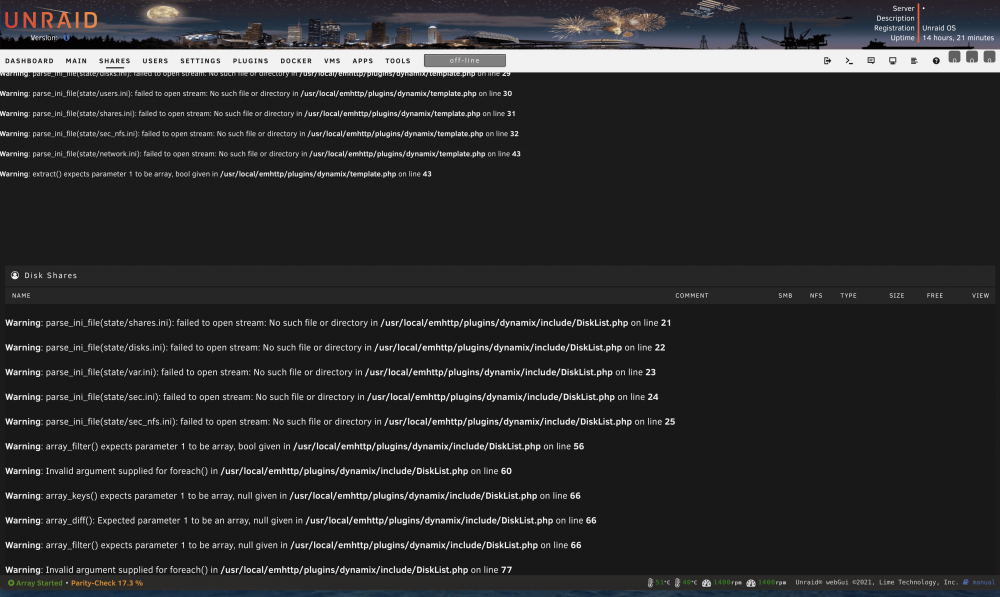Open the Apps tab
The image size is (1000, 597).
[x=362, y=61]
